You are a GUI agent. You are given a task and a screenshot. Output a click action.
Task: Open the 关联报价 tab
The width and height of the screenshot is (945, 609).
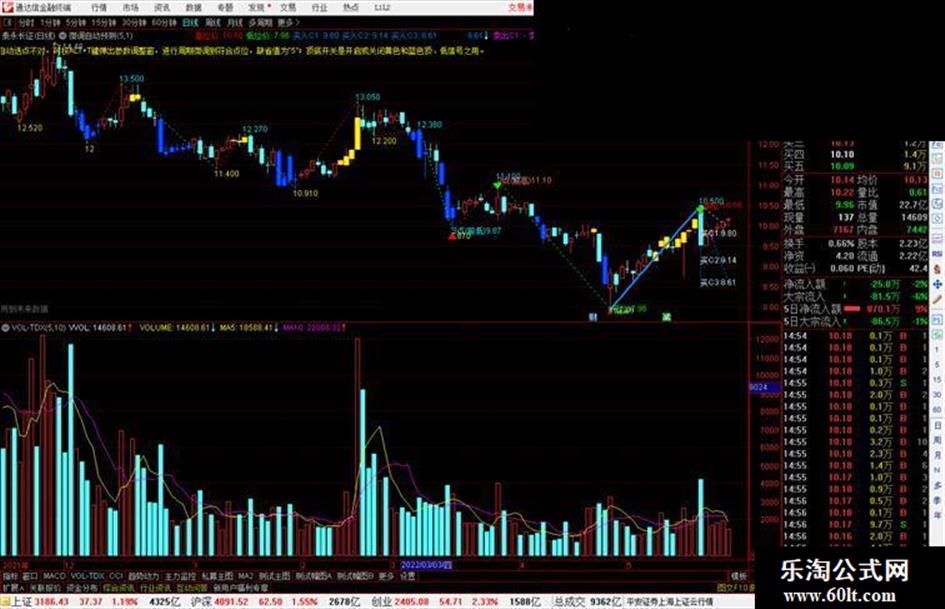45,587
